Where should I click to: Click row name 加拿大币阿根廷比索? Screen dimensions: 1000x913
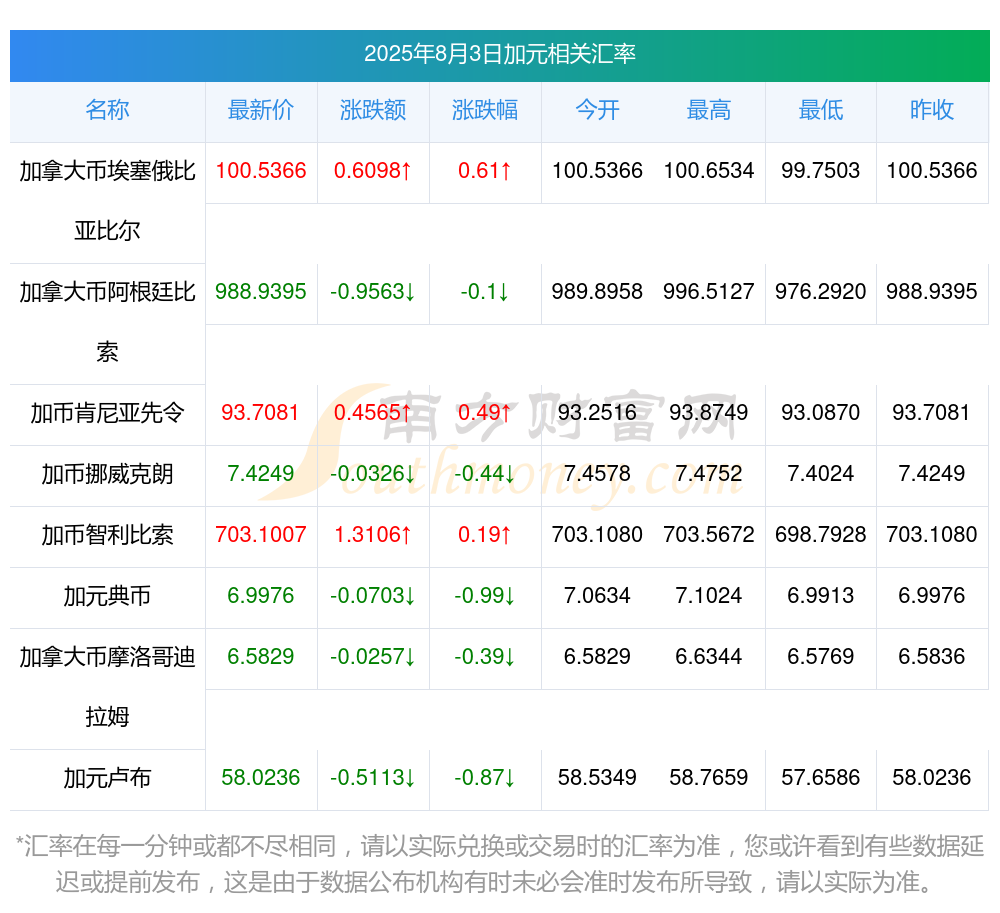click(107, 322)
